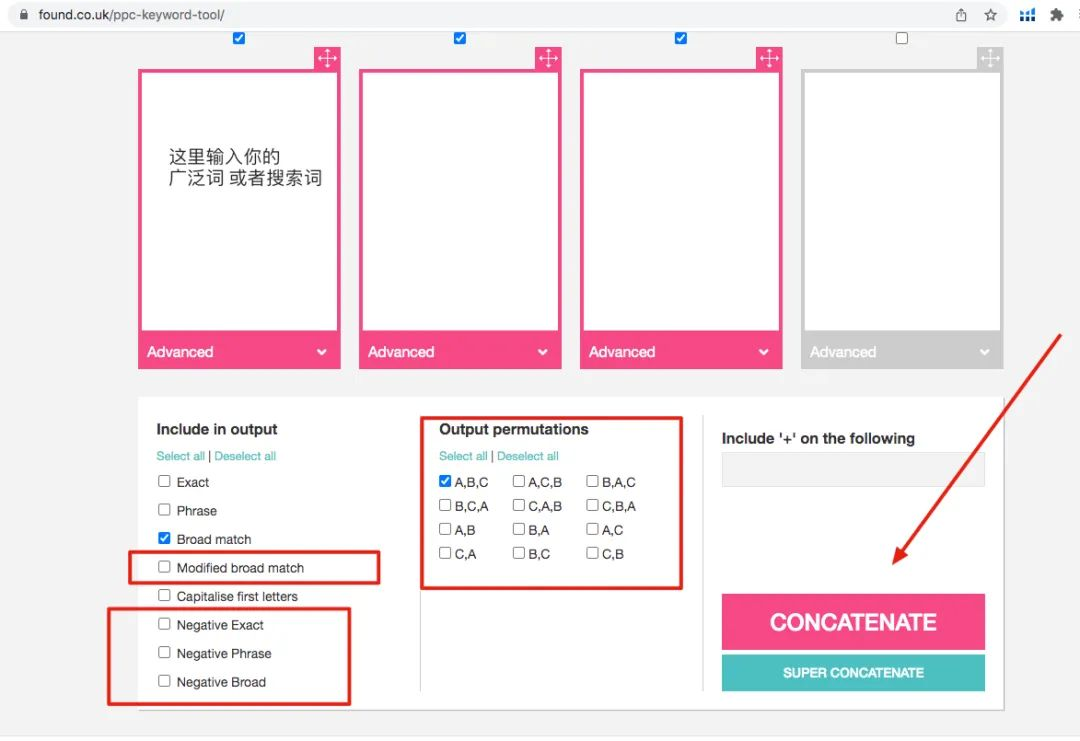Enable the Modified broad match checkbox
The height and width of the screenshot is (741, 1080).
165,567
